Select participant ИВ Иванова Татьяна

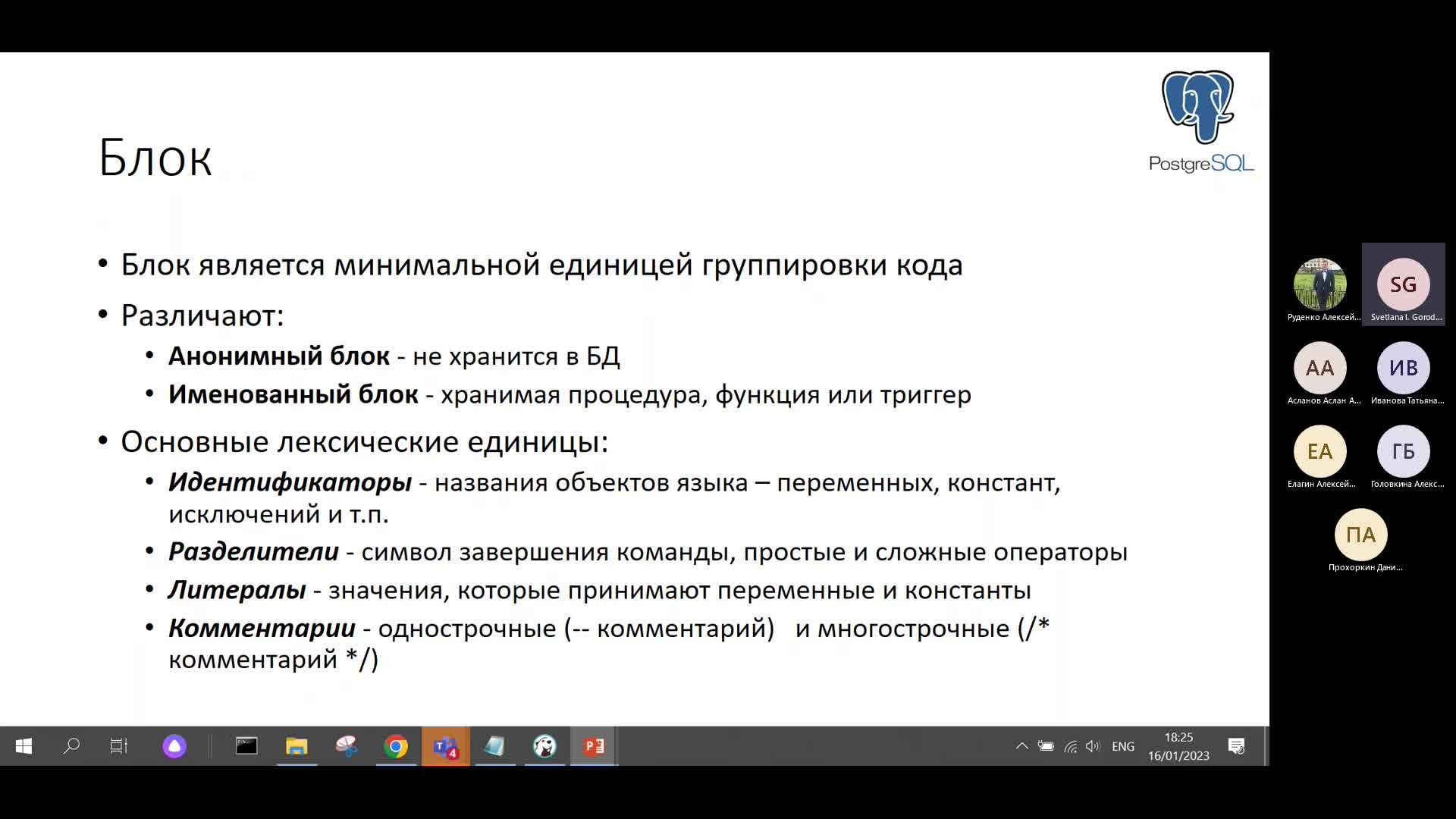(1404, 368)
